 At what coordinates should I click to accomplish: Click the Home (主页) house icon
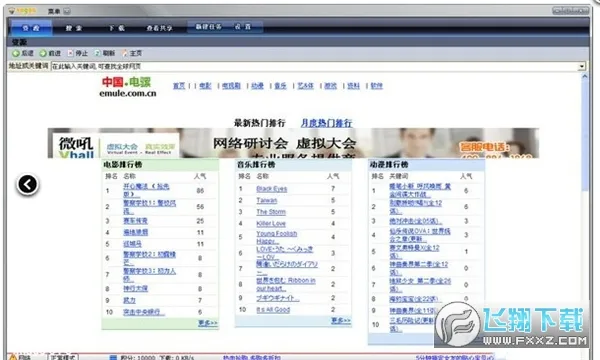(x=125, y=53)
